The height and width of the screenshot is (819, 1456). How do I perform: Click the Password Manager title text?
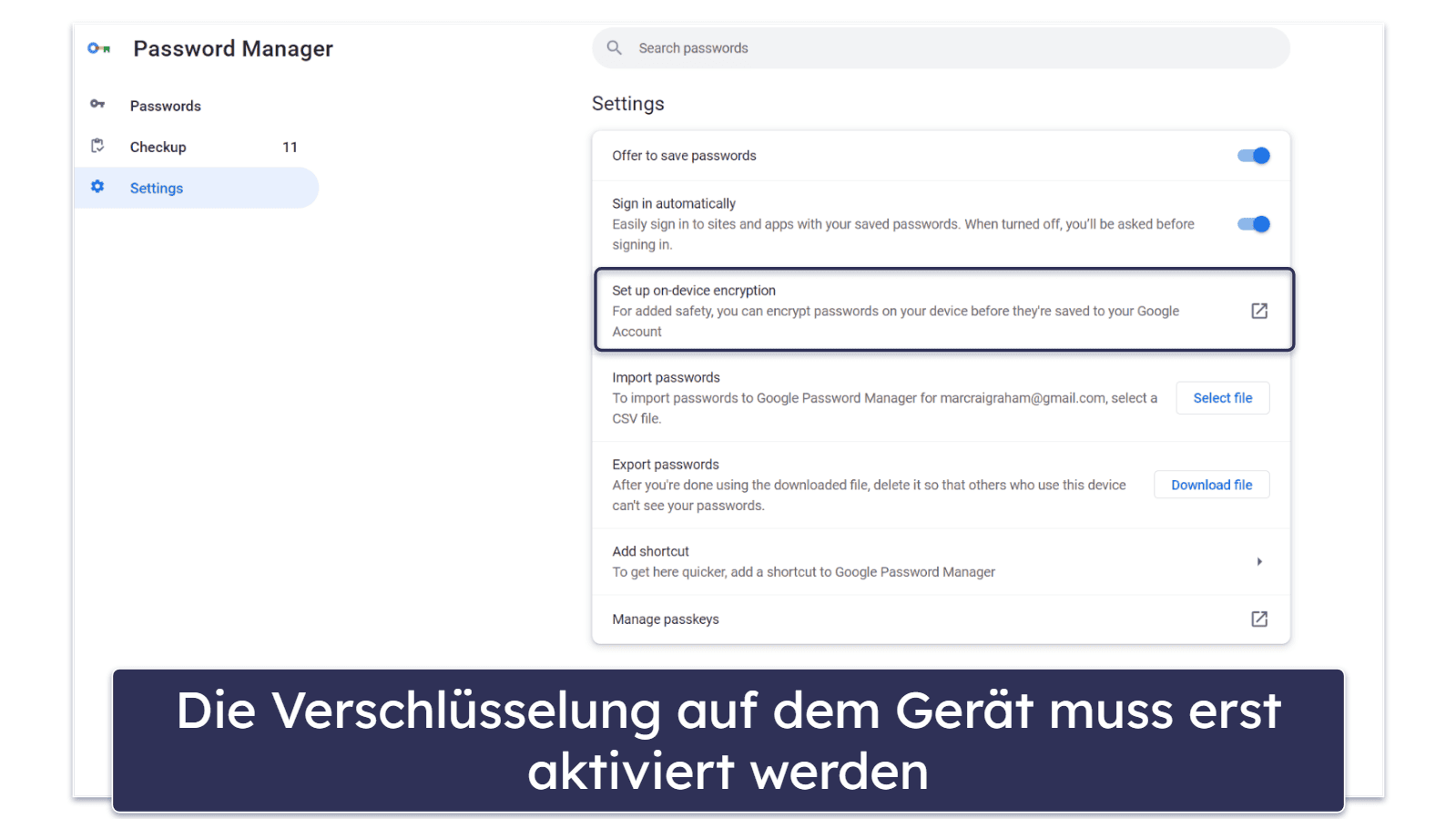233,48
